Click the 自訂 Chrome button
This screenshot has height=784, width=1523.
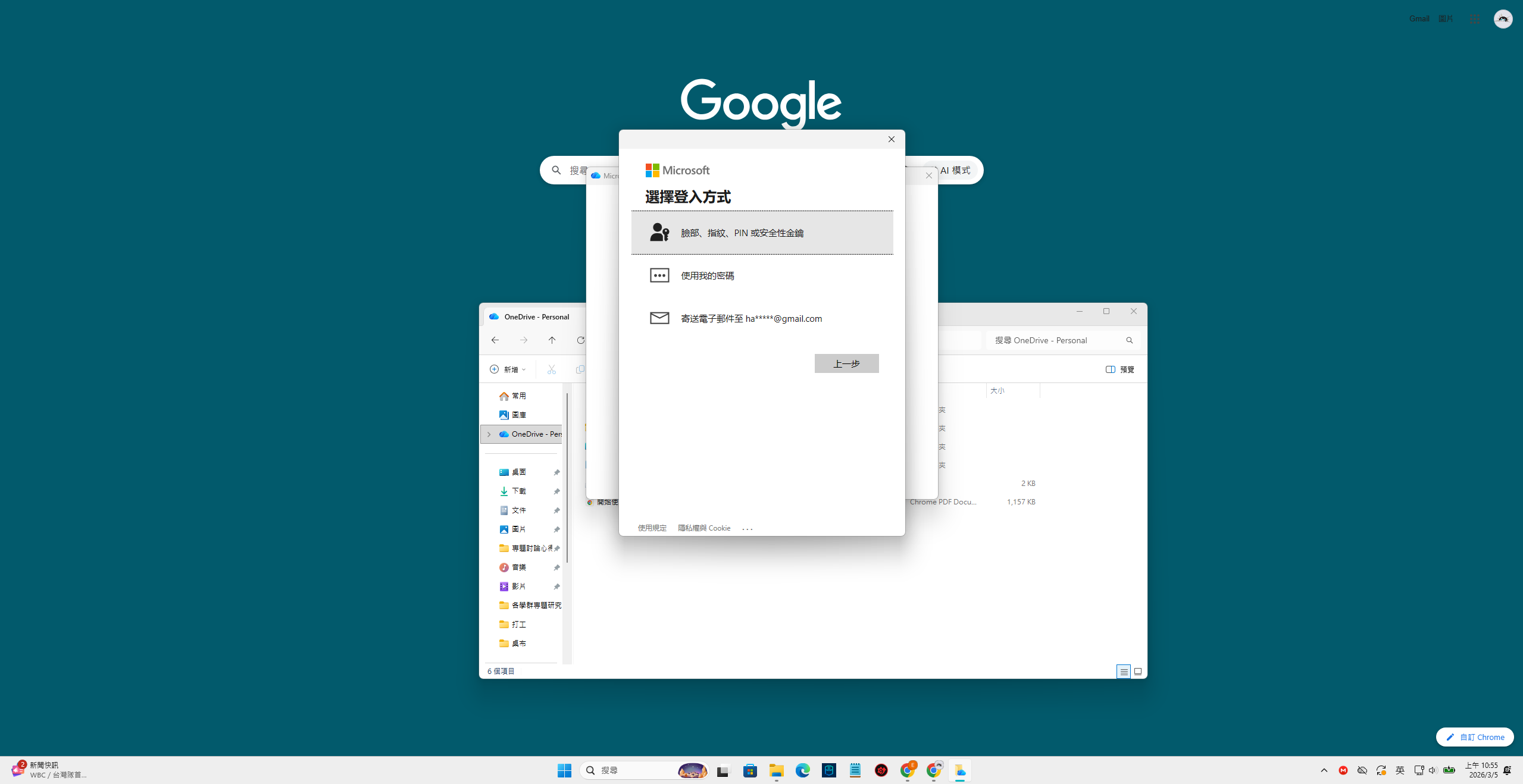tap(1475, 737)
